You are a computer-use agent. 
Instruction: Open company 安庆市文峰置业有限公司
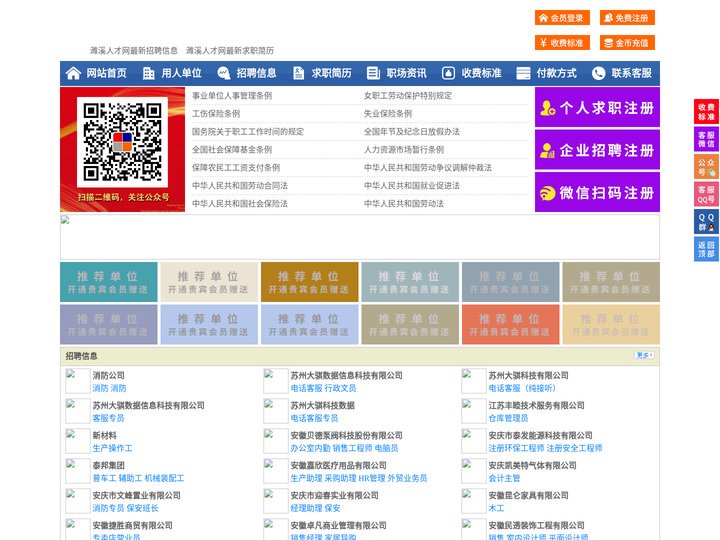click(x=136, y=495)
